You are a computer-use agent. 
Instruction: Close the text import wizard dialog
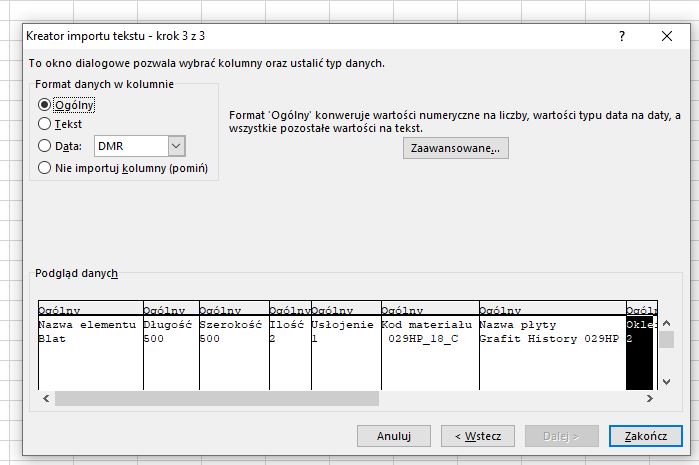coord(667,36)
